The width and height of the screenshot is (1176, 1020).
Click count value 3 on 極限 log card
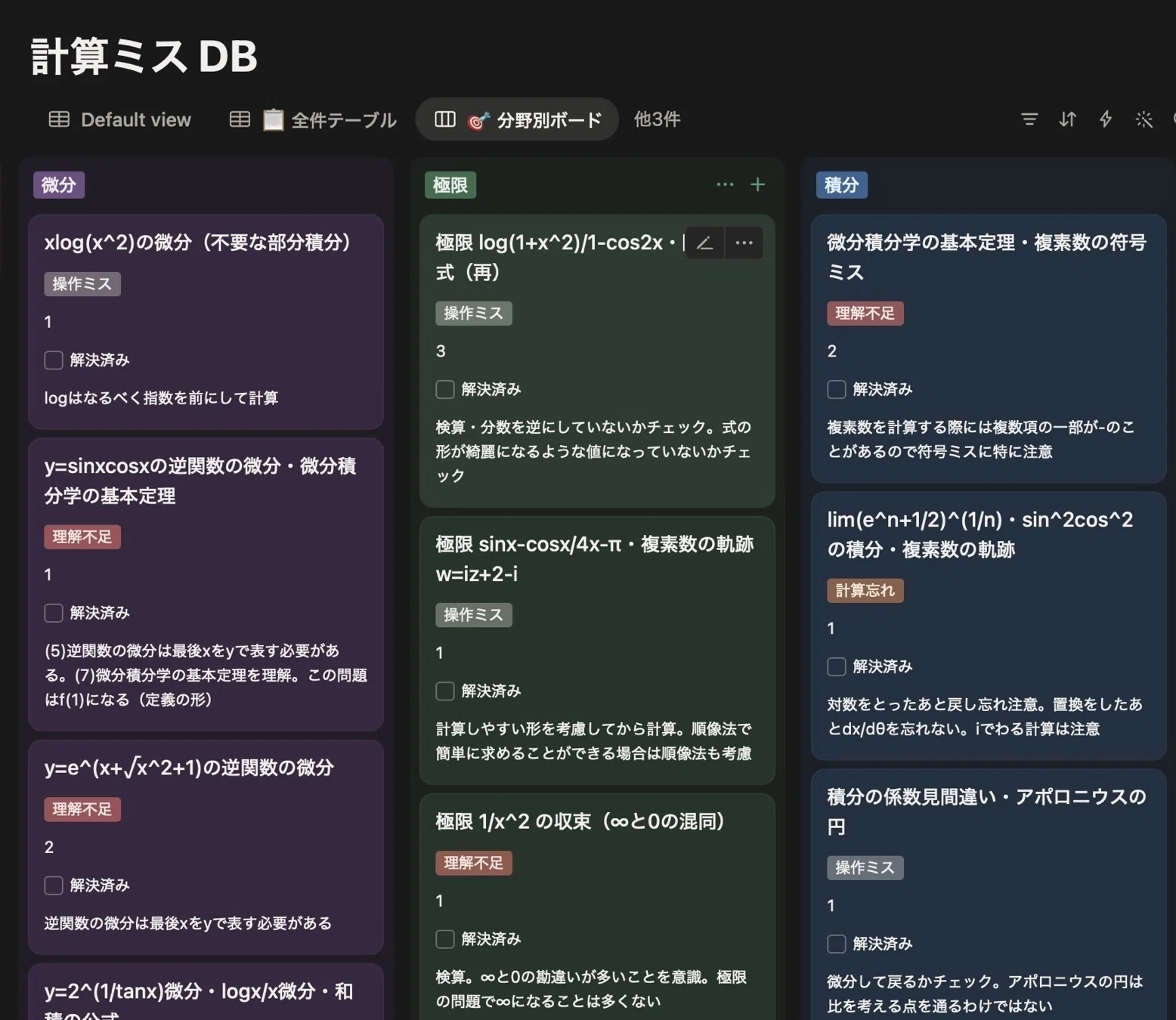coord(441,351)
